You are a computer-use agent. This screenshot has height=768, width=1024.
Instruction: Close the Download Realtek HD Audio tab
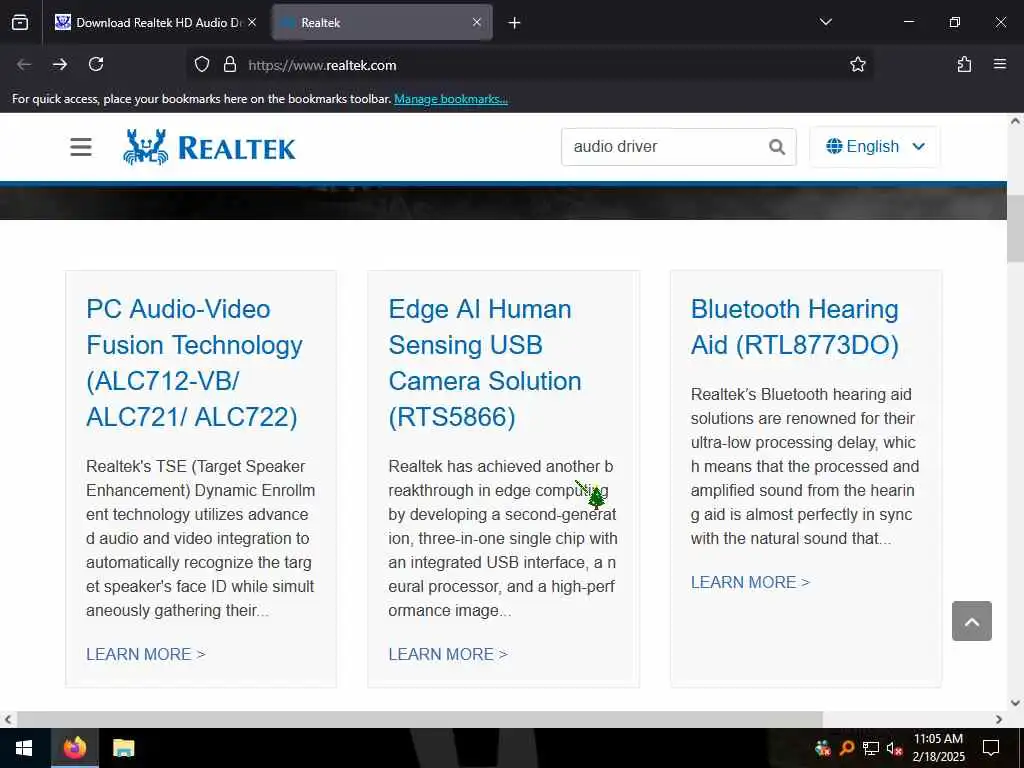pos(252,22)
